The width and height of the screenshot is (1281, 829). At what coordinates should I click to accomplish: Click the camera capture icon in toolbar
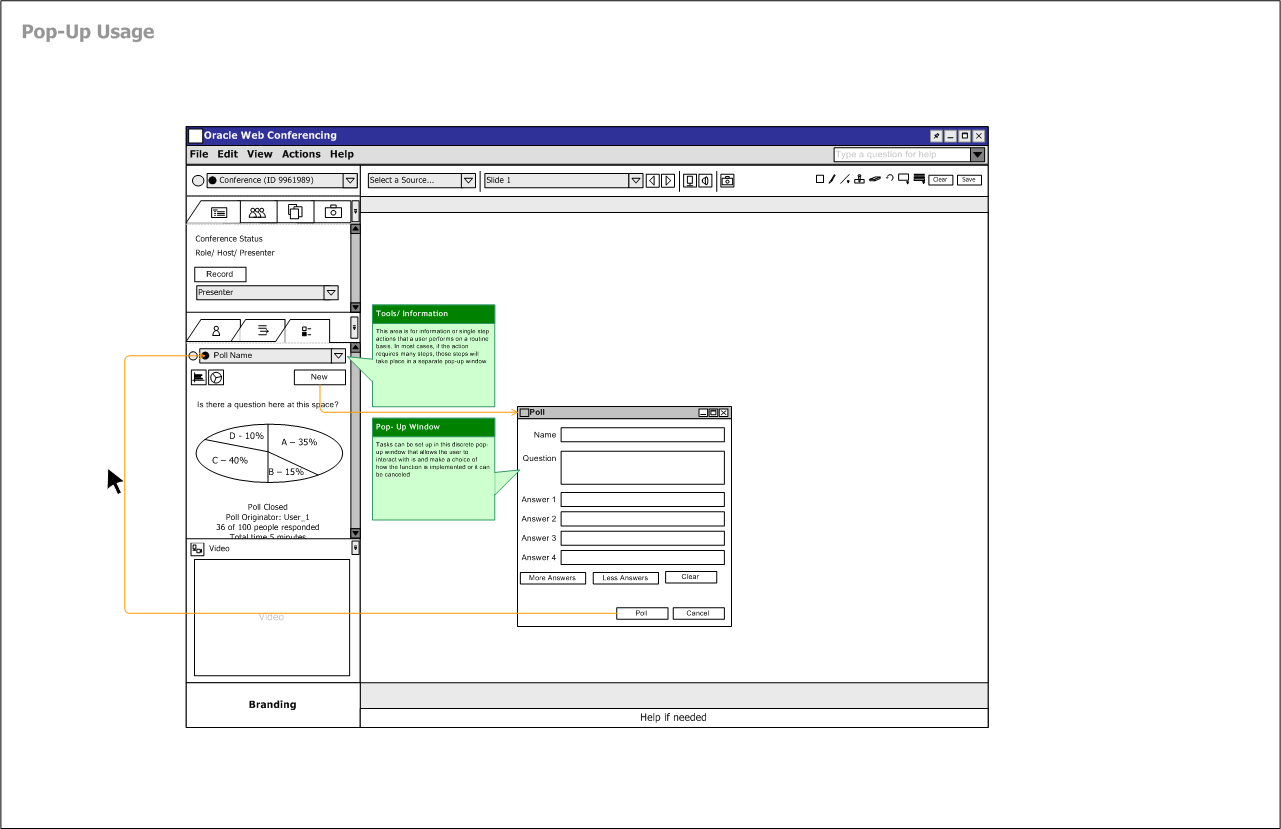click(727, 180)
